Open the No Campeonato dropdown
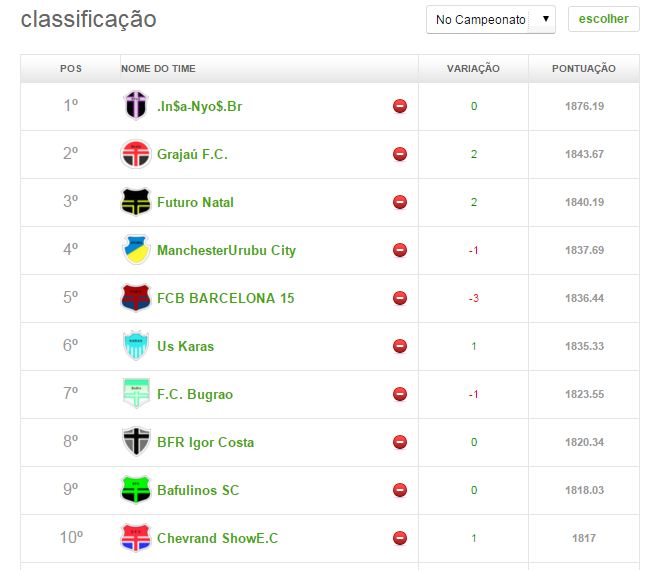Viewport: 648px width, 570px height. coord(490,19)
